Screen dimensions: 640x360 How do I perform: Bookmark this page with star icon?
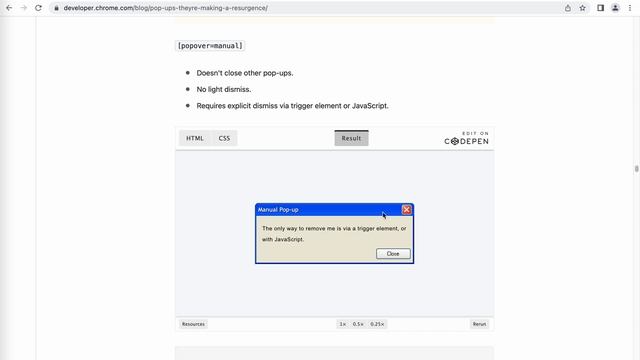[x=582, y=8]
